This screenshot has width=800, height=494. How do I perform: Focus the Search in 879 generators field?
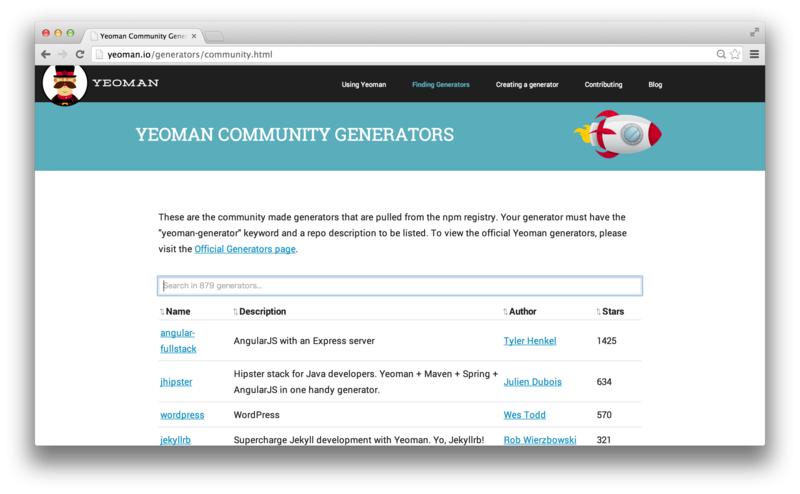400,286
